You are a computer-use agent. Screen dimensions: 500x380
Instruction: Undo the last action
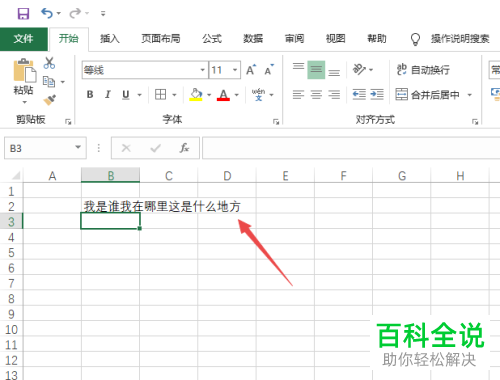pyautogui.click(x=47, y=13)
